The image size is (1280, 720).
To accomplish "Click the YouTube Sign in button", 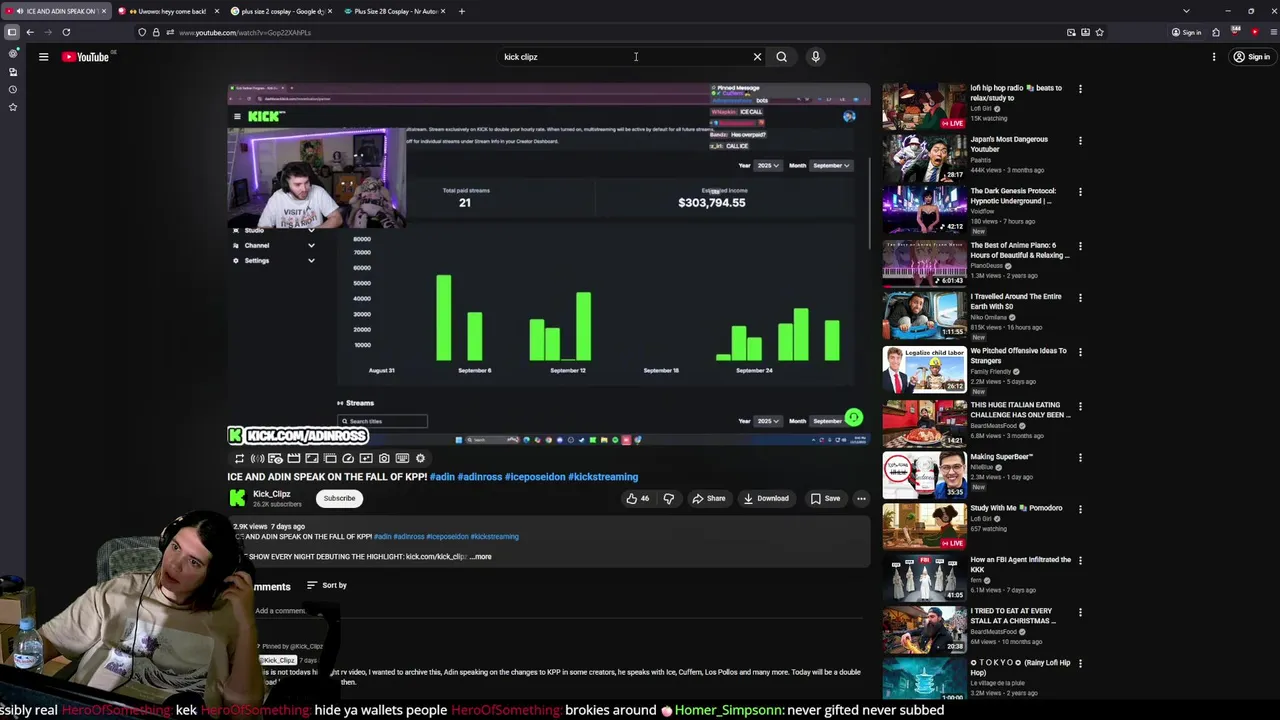I will pos(1252,57).
